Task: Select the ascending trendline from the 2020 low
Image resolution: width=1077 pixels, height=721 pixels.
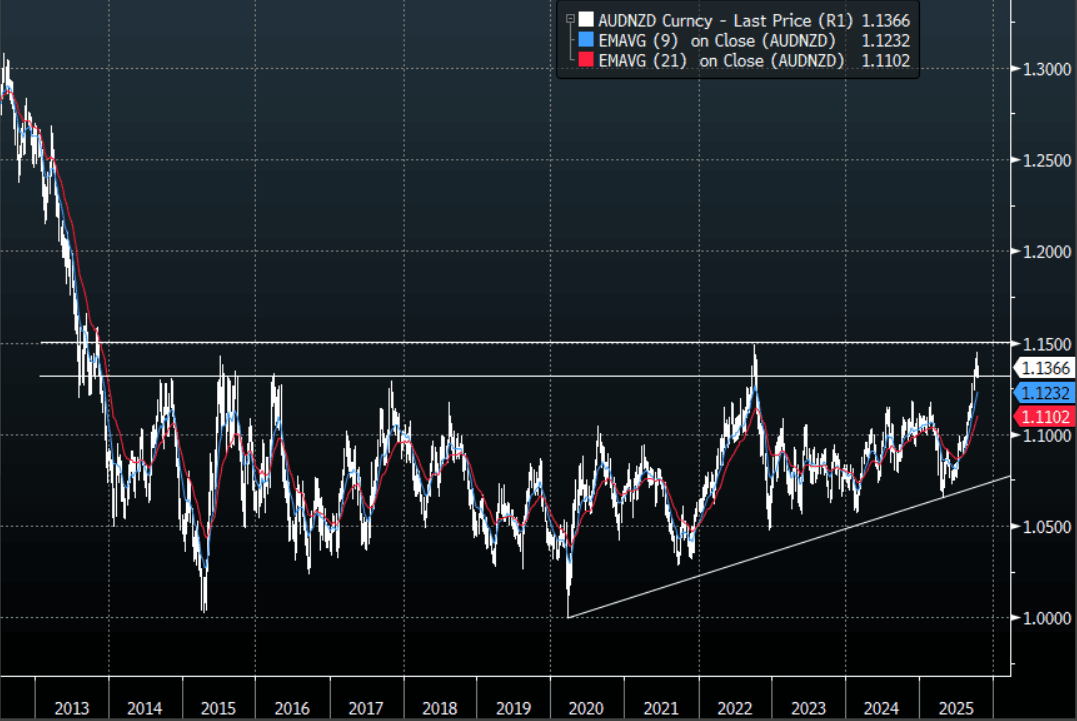Action: [x=790, y=547]
